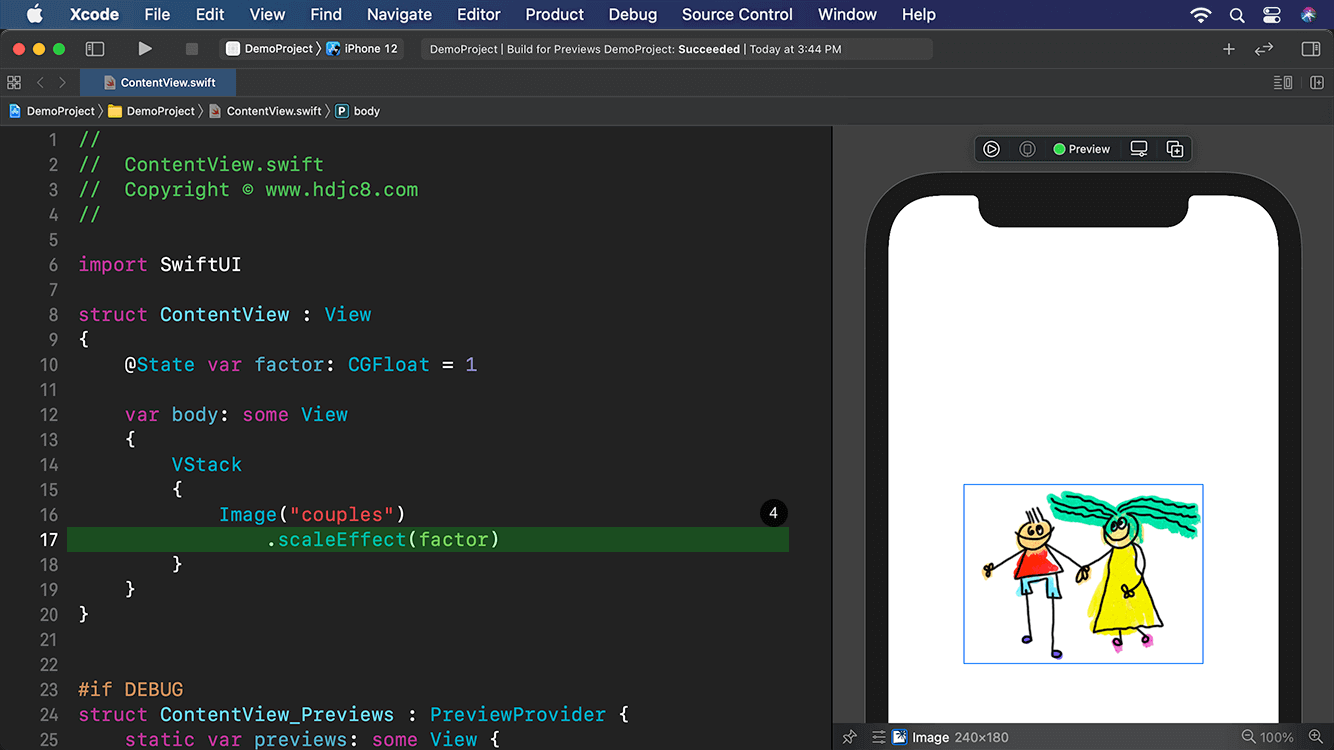Toggle the navigator sidebar
The height and width of the screenshot is (750, 1334).
pyautogui.click(x=95, y=48)
